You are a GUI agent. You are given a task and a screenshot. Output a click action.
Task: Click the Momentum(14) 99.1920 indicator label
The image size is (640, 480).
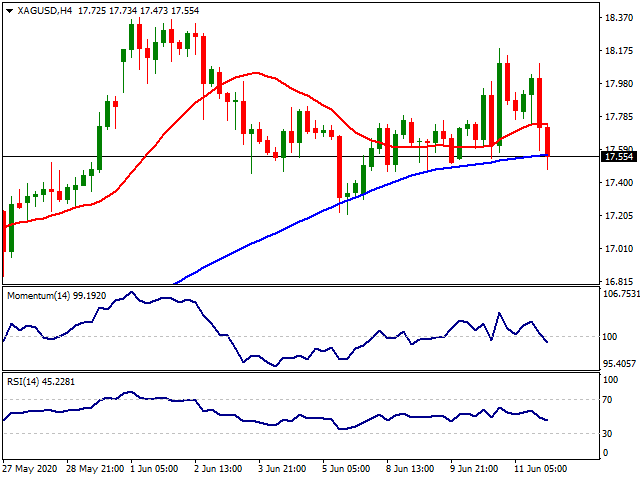tap(56, 296)
